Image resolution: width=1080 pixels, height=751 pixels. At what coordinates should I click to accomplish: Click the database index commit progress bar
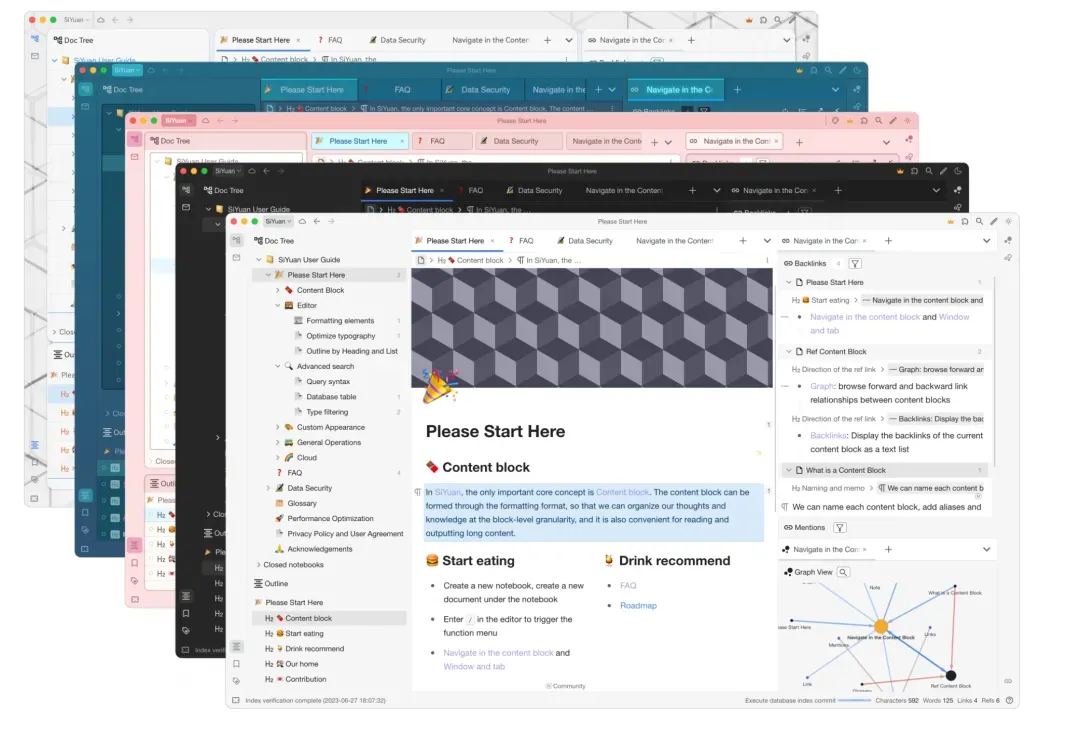[x=855, y=700]
